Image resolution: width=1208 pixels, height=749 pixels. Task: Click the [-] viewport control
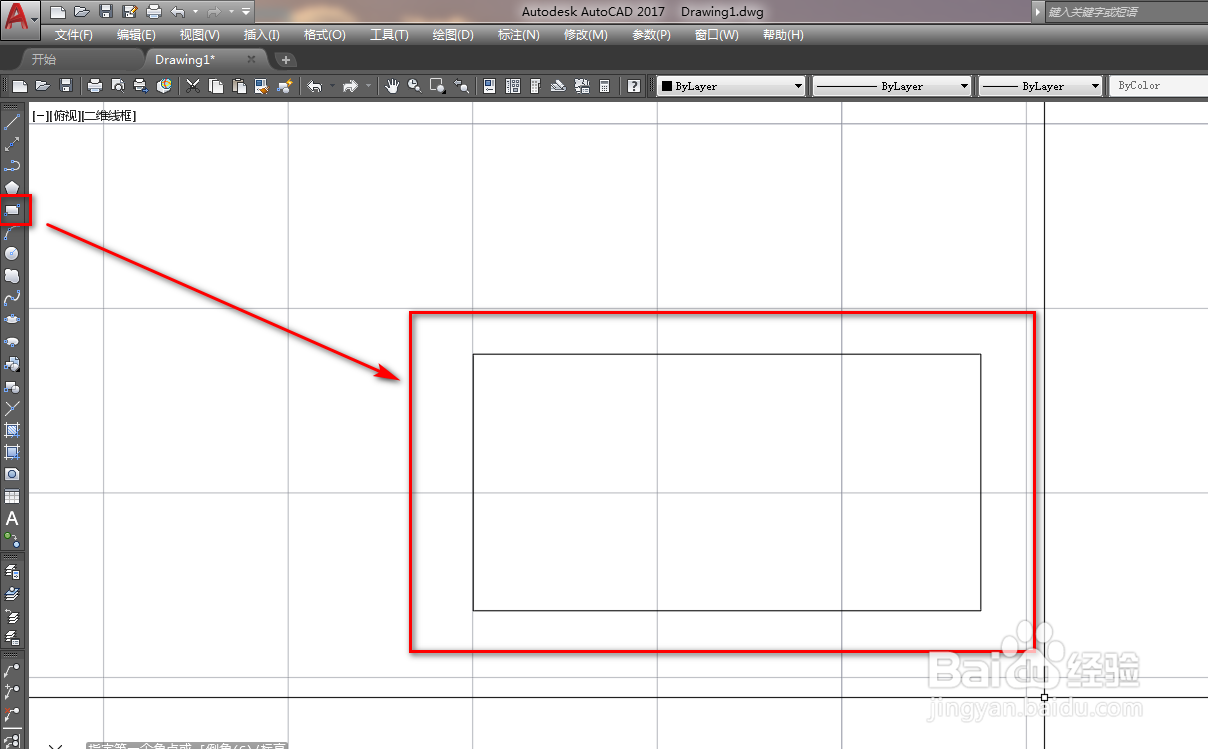39,116
